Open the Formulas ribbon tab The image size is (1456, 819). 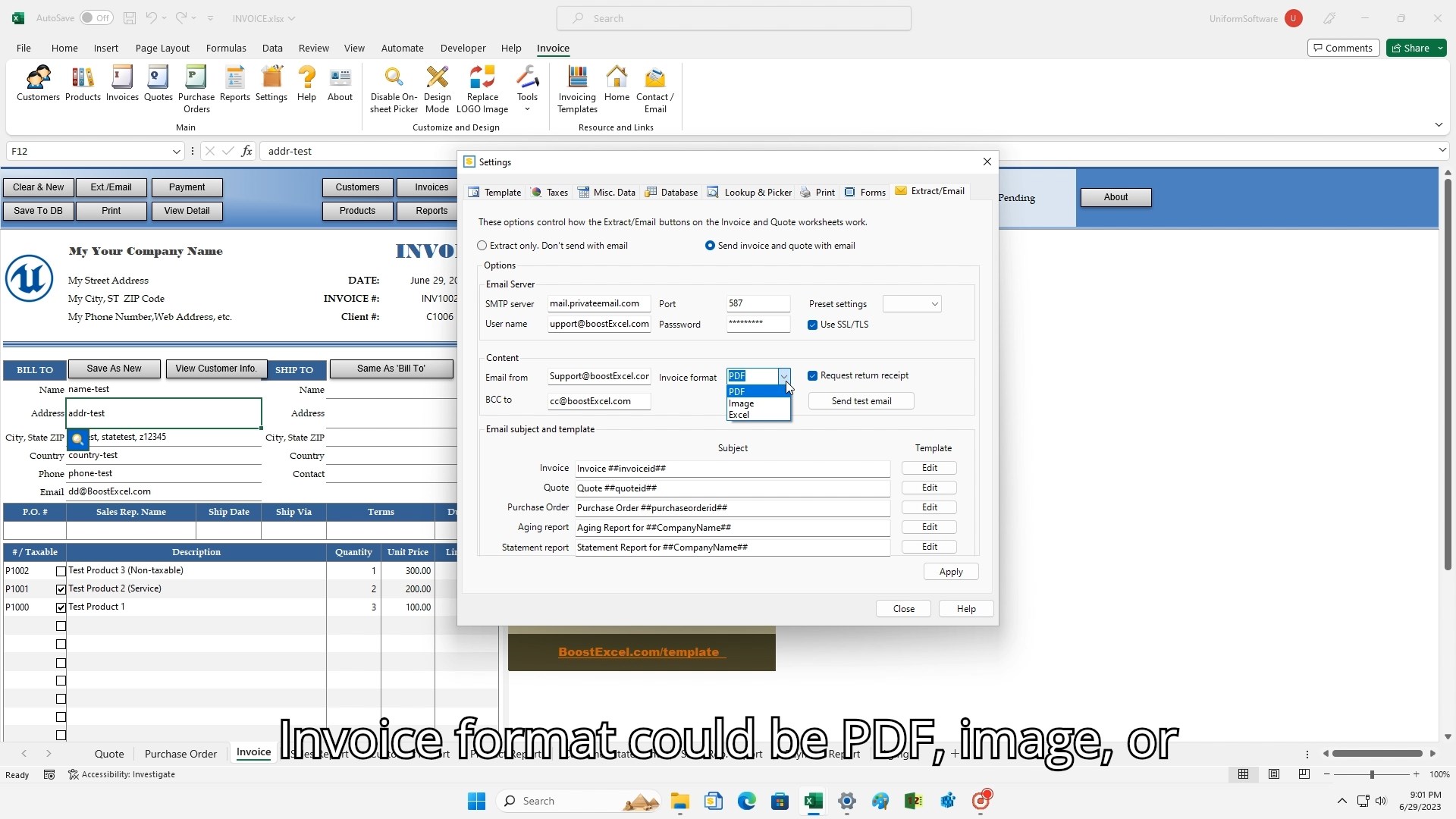226,48
